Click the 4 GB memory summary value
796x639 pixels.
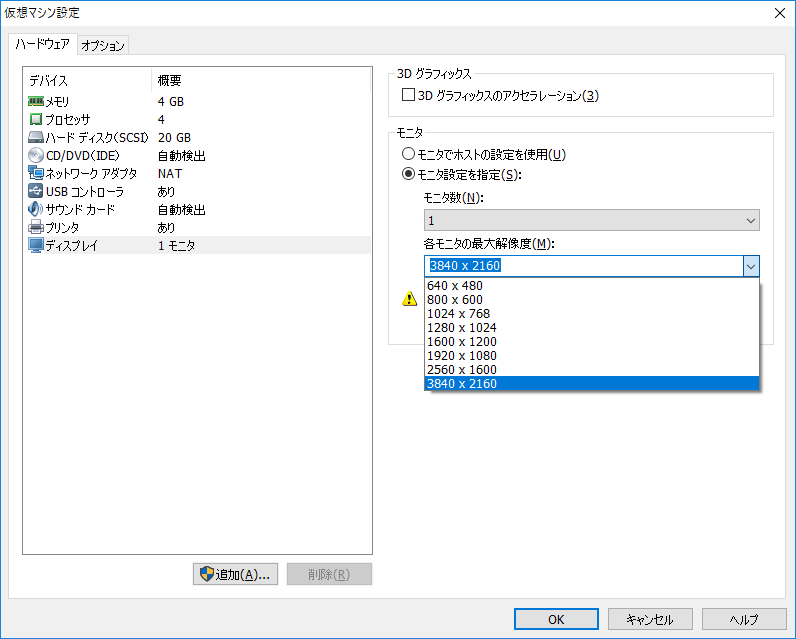pyautogui.click(x=171, y=102)
